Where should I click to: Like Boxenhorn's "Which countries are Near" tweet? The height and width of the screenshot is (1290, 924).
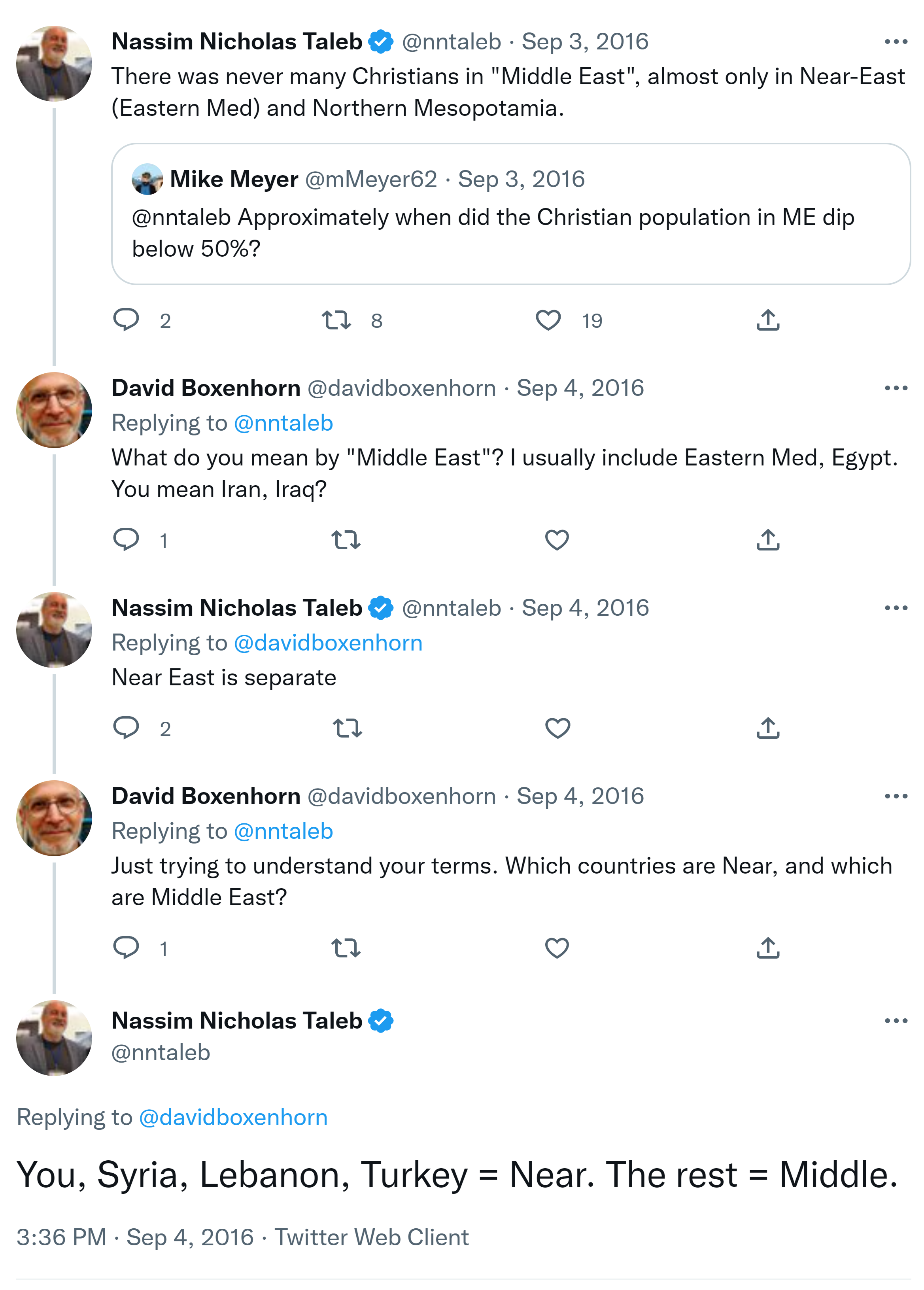[557, 948]
